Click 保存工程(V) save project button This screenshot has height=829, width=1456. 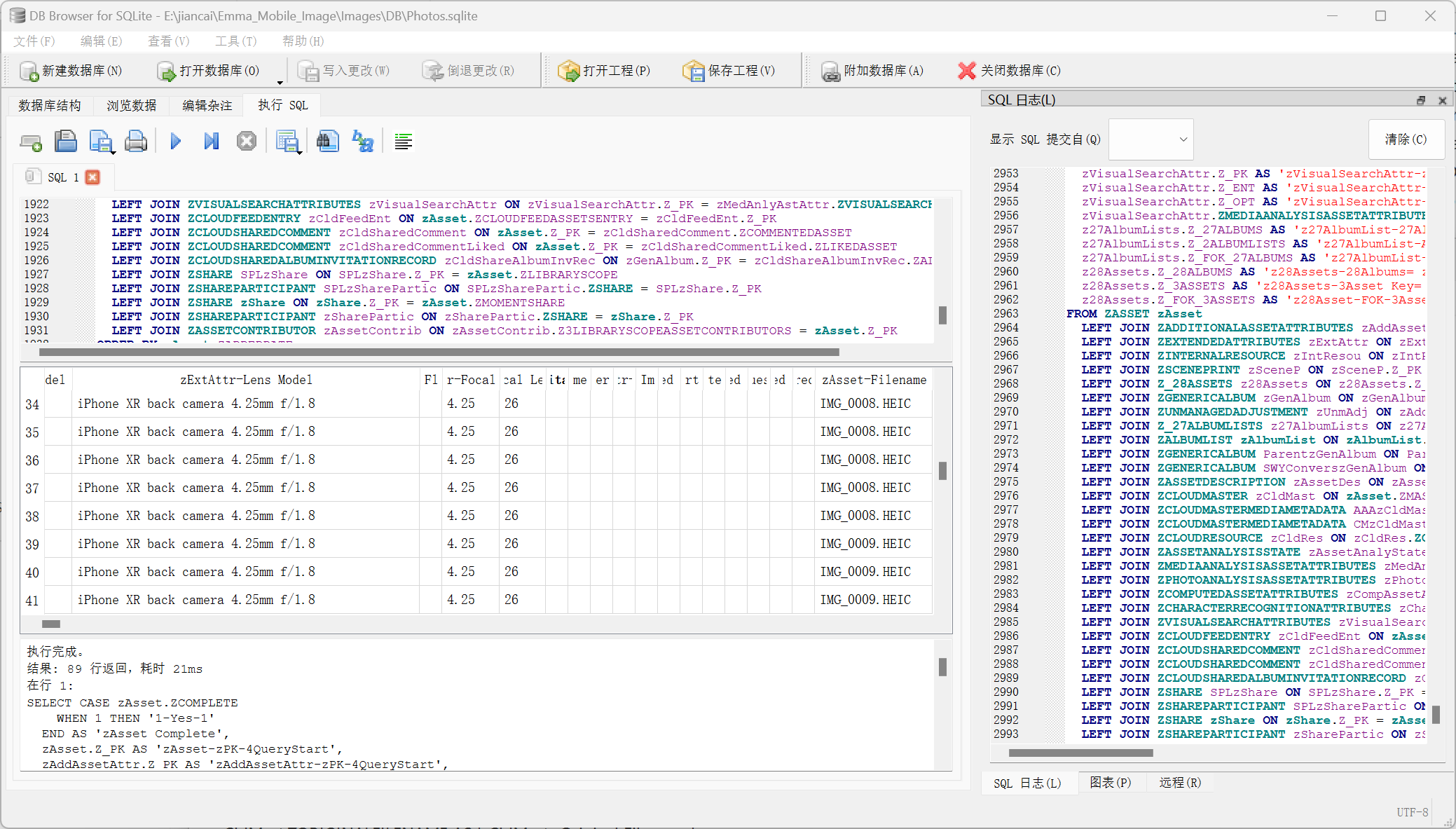tap(729, 71)
